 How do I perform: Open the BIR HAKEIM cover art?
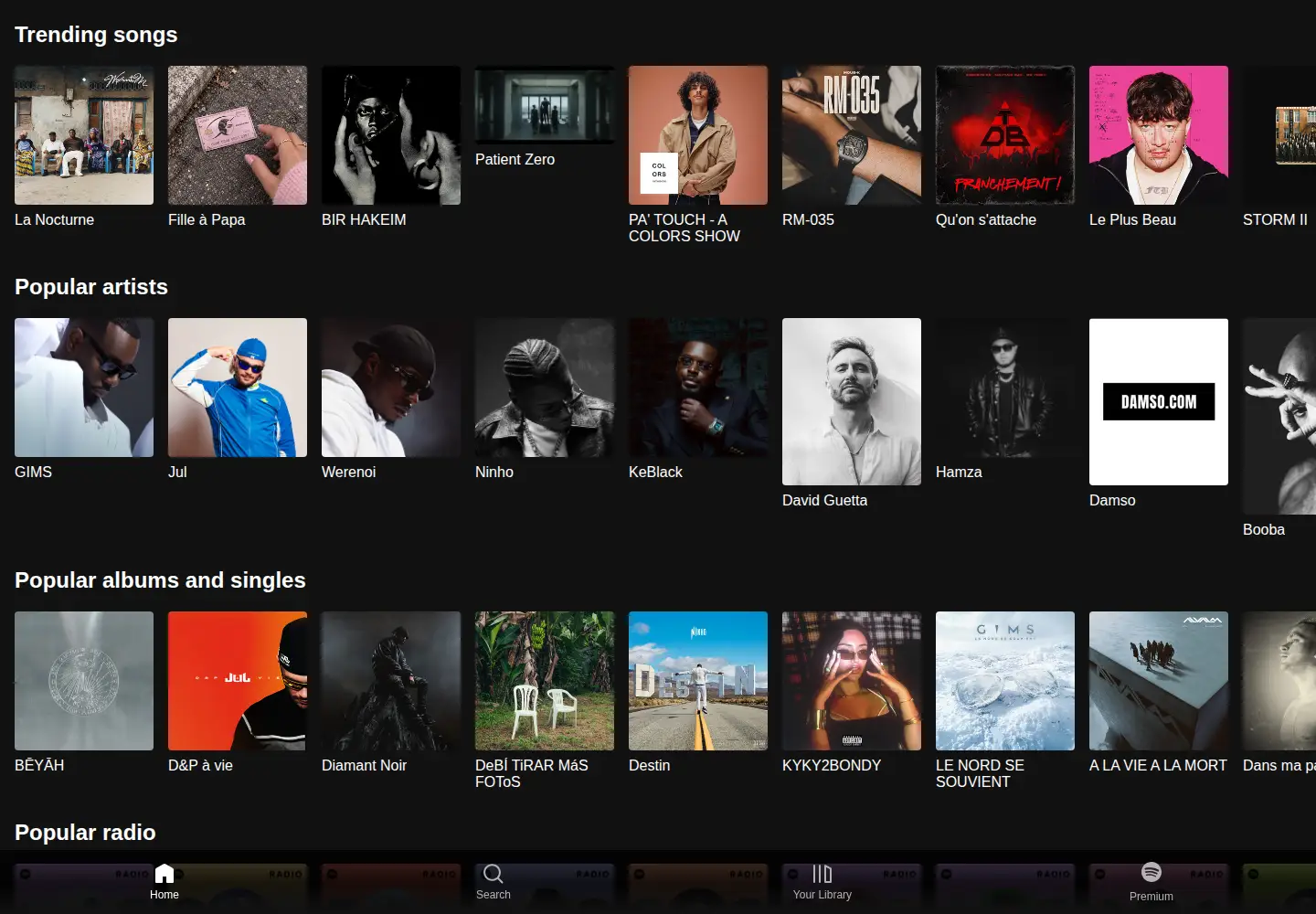(391, 135)
